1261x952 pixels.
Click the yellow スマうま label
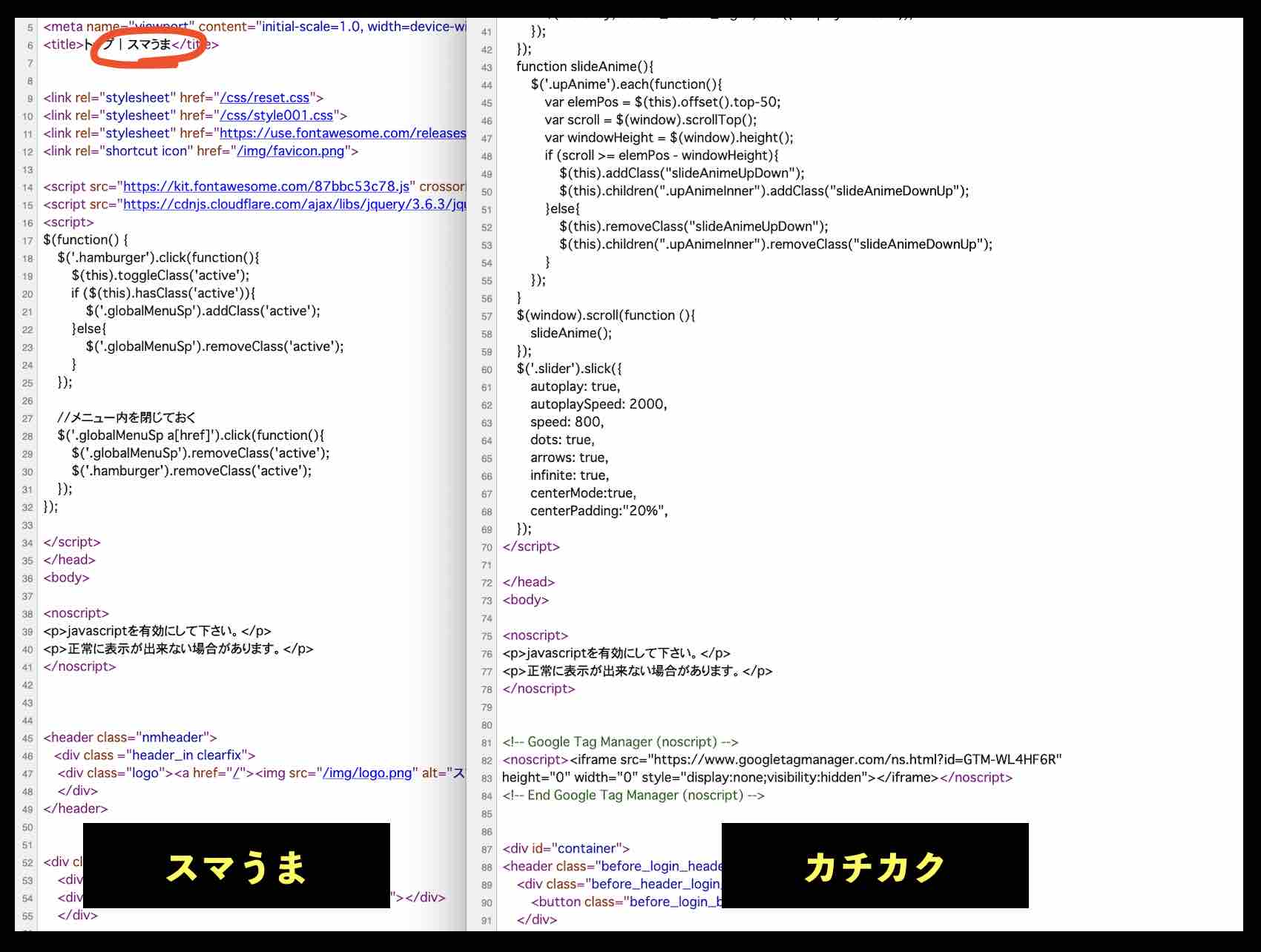tap(236, 866)
